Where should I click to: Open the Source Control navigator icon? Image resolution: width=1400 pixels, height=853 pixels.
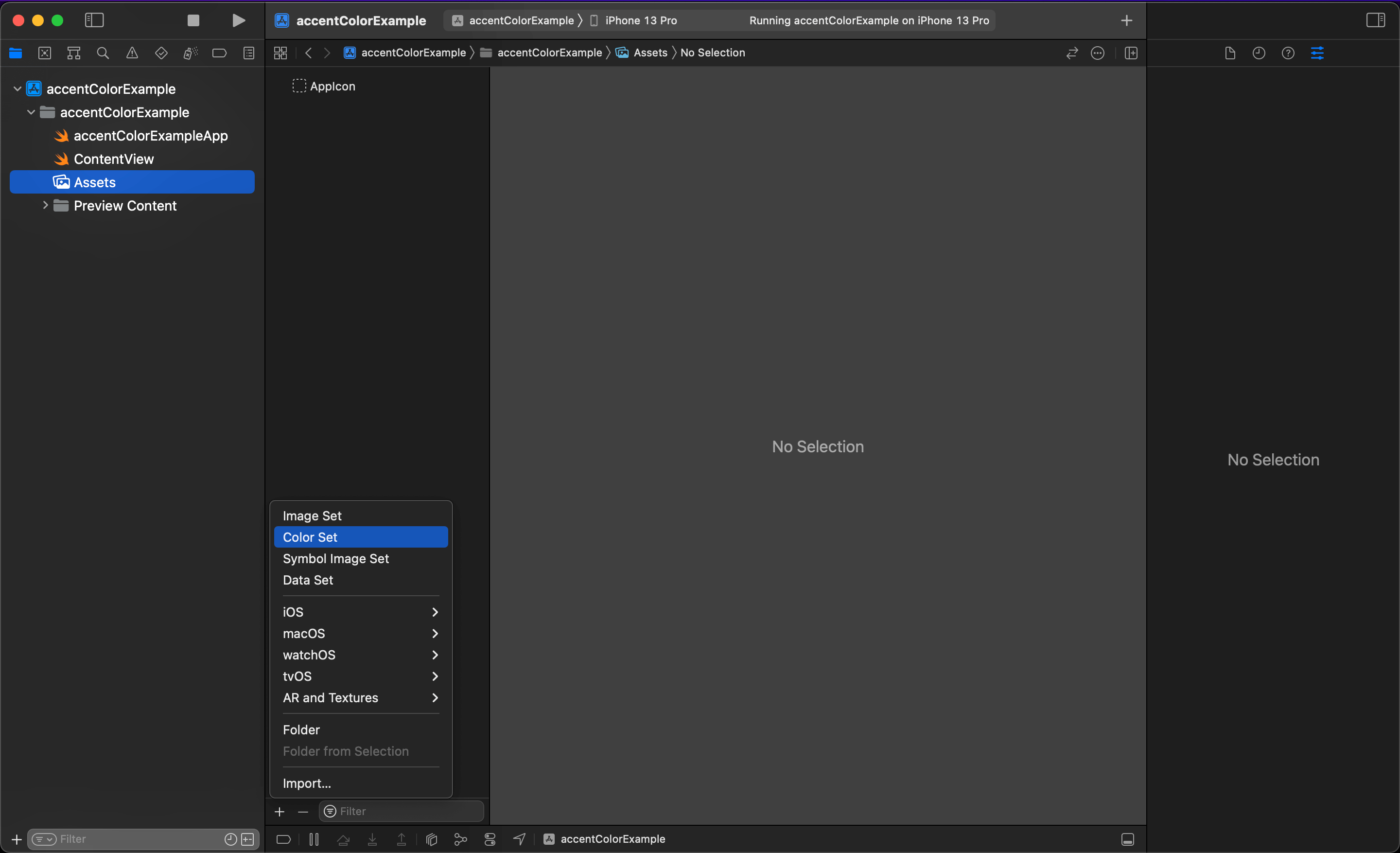(x=45, y=53)
